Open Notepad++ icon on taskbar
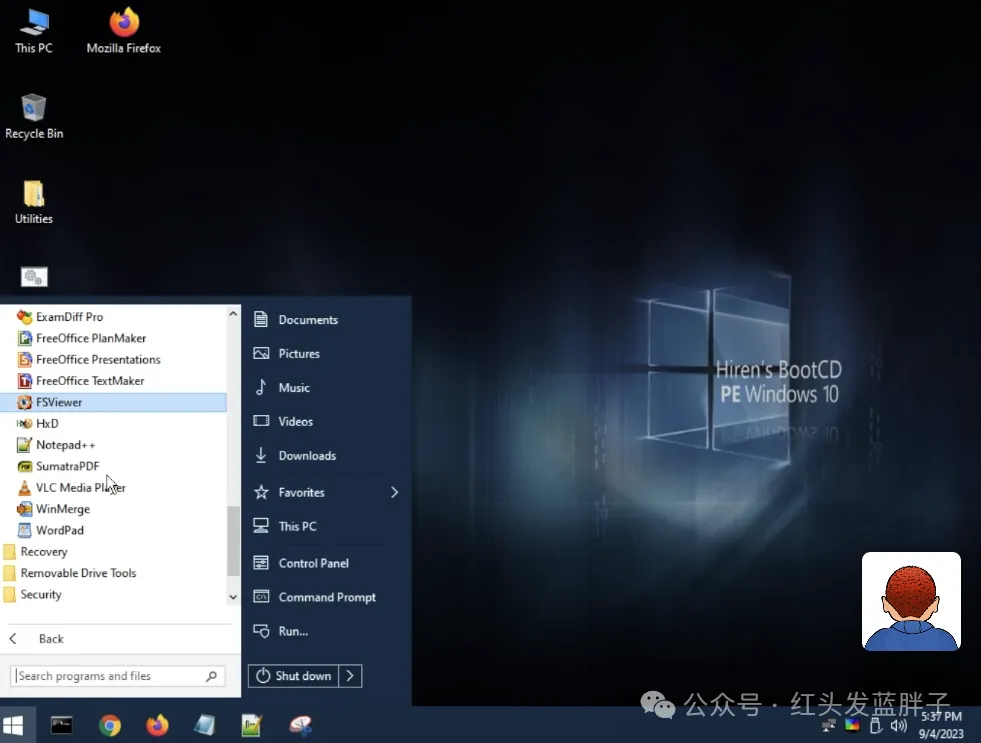981x743 pixels. 252,725
